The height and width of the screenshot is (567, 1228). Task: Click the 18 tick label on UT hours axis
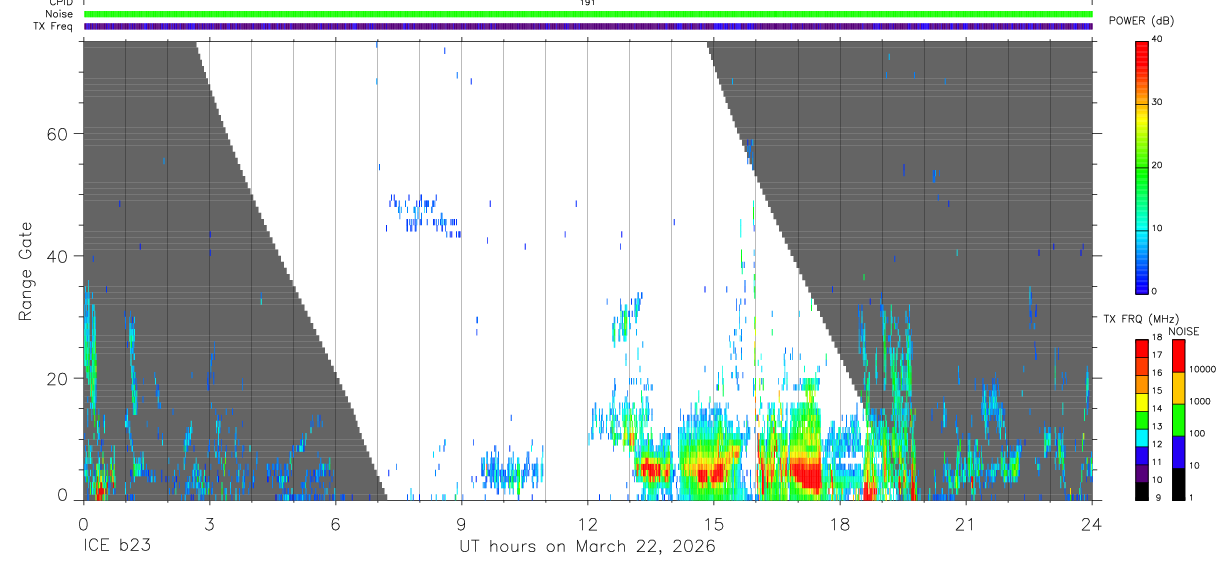[x=839, y=523]
